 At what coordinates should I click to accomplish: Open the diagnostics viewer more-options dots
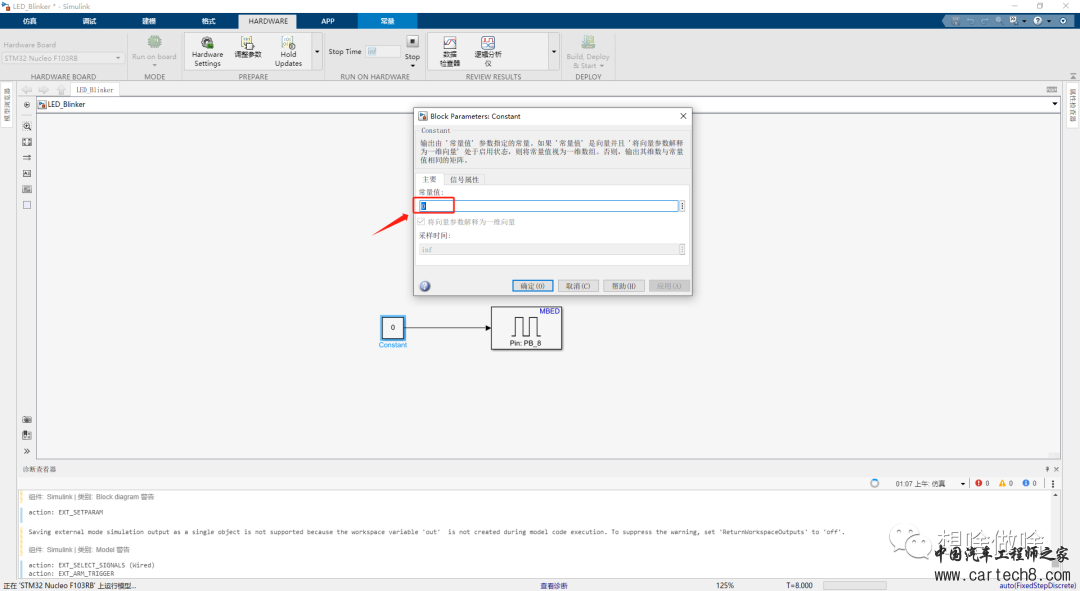pyautogui.click(x=1052, y=484)
